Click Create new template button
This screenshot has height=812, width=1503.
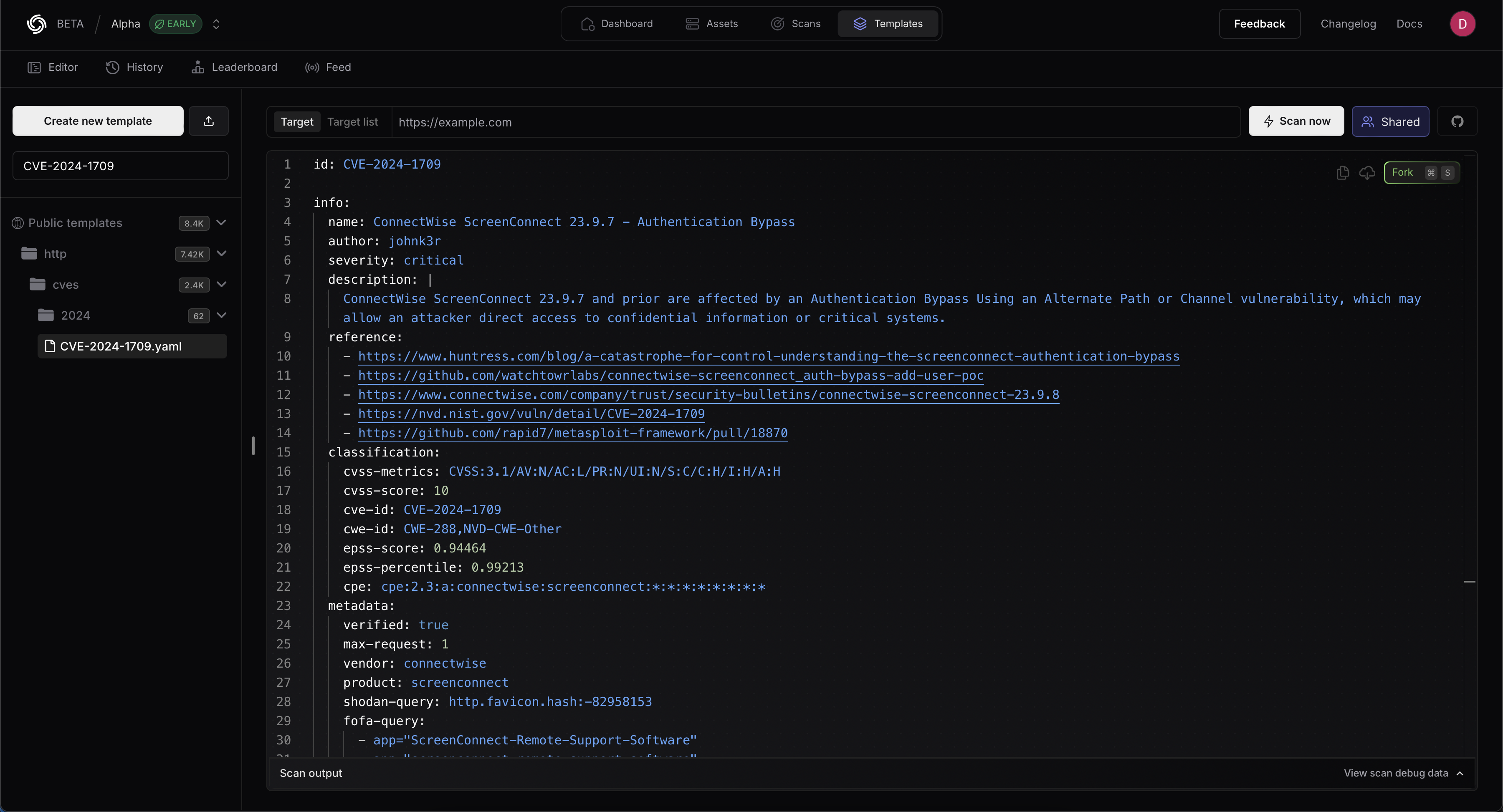[x=98, y=121]
